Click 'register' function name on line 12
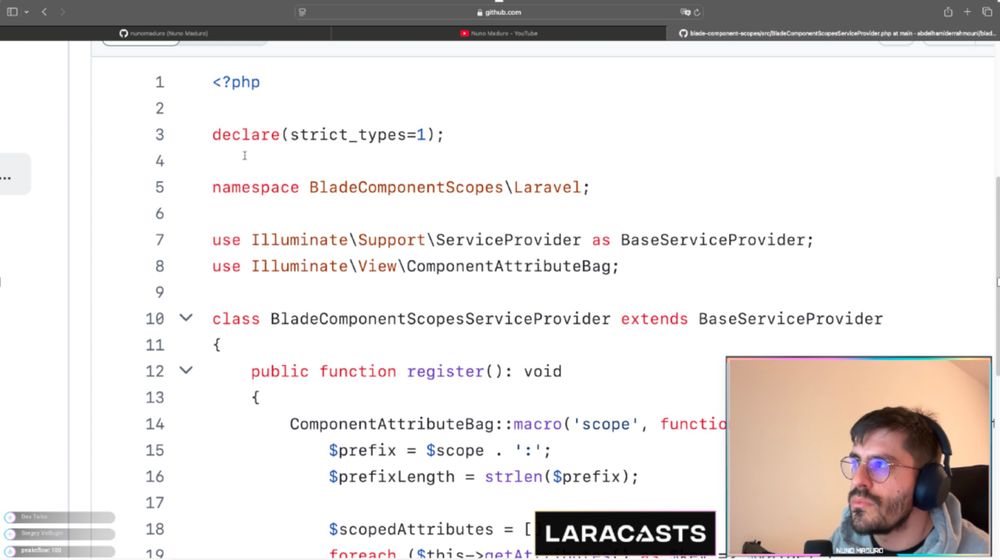 (445, 371)
